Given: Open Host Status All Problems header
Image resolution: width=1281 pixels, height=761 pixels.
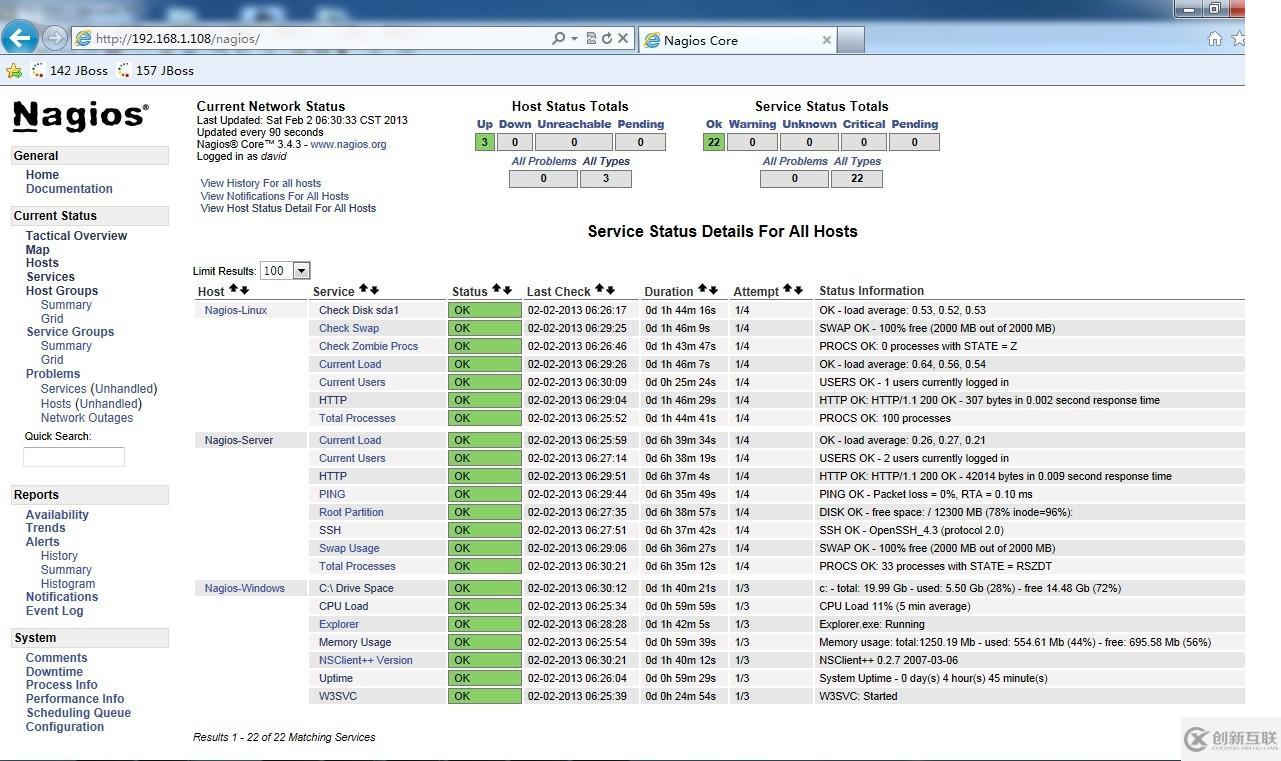Looking at the screenshot, I should [543, 161].
